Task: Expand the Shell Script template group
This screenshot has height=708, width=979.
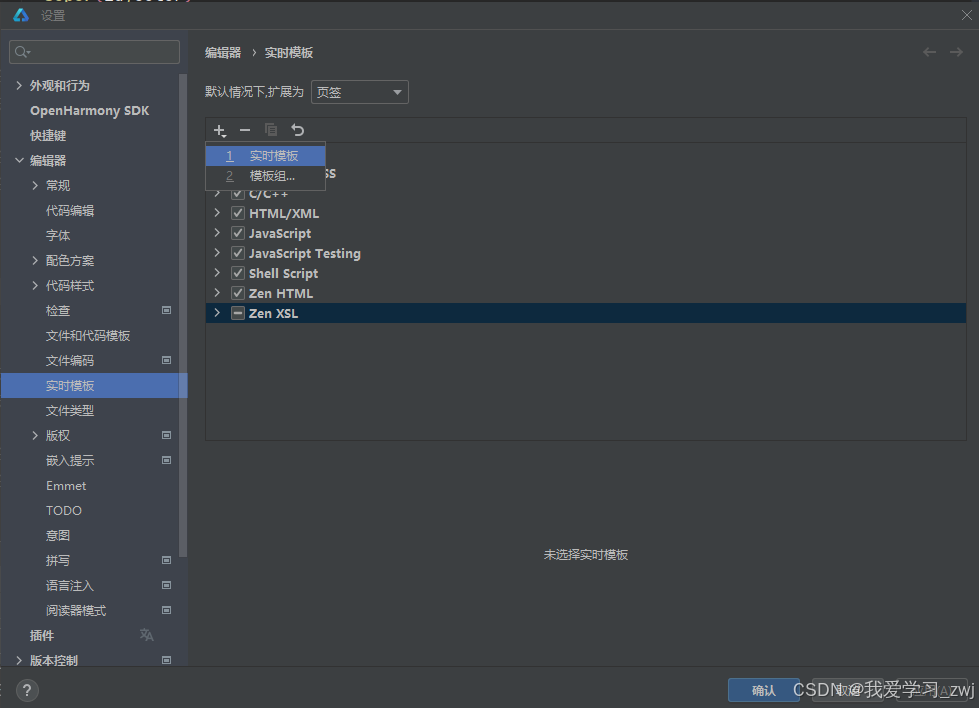Action: tap(217, 273)
